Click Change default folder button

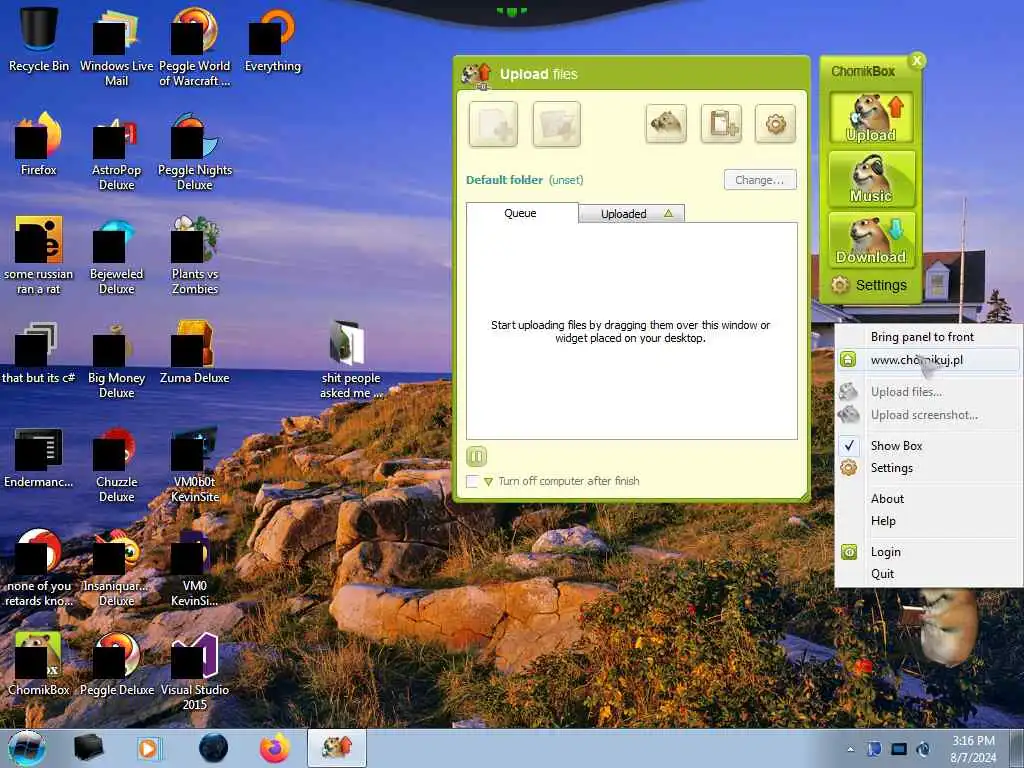760,180
